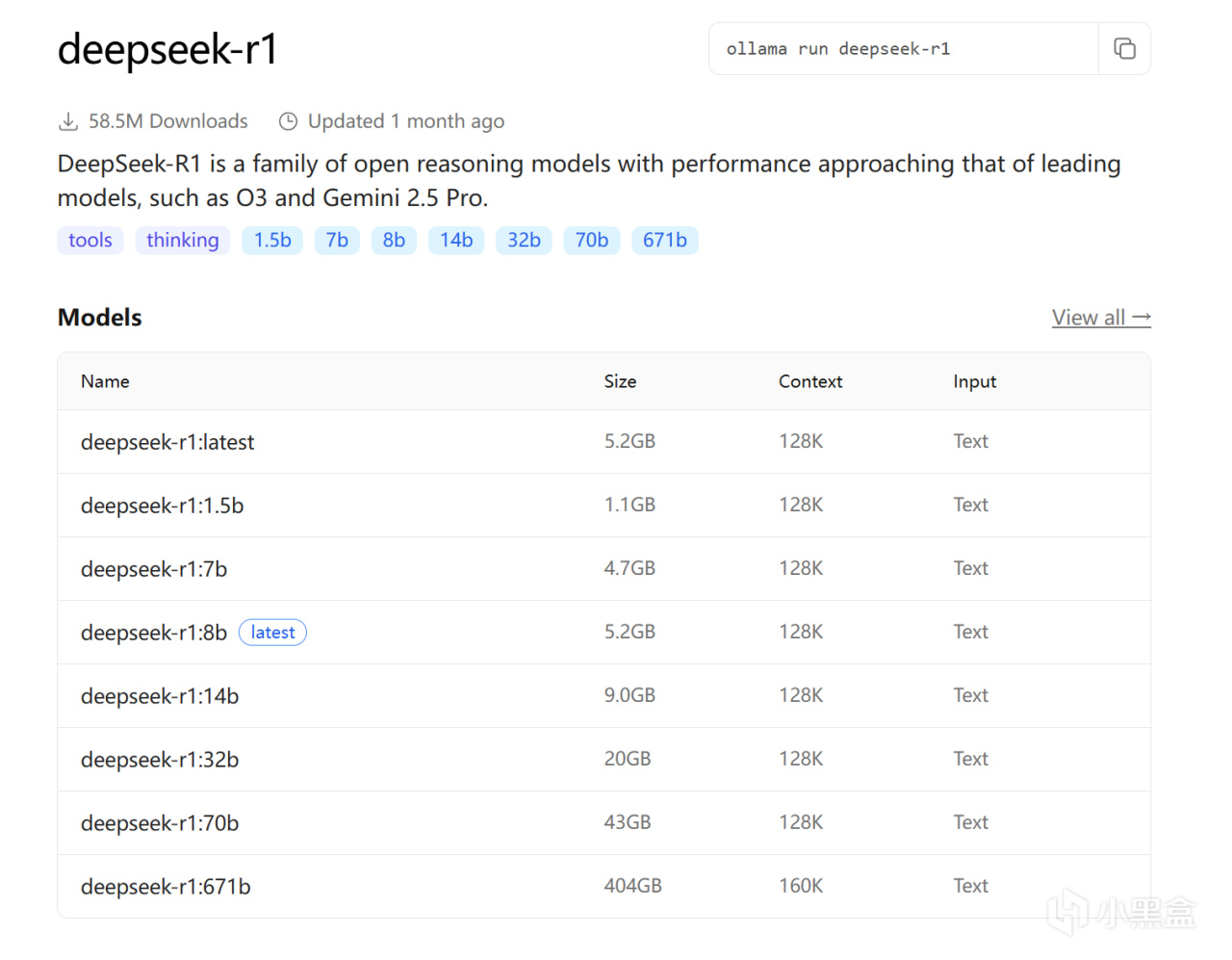Image resolution: width=1232 pixels, height=960 pixels.
Task: Choose the 32b size tag
Action: 524,240
